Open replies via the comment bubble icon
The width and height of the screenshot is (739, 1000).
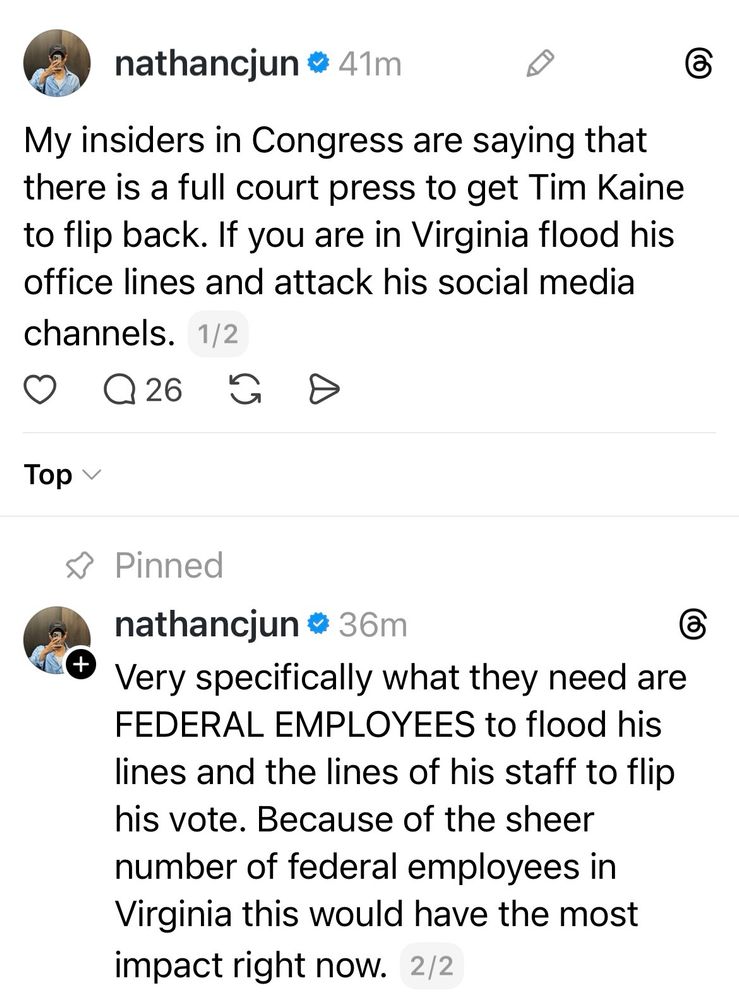point(119,390)
